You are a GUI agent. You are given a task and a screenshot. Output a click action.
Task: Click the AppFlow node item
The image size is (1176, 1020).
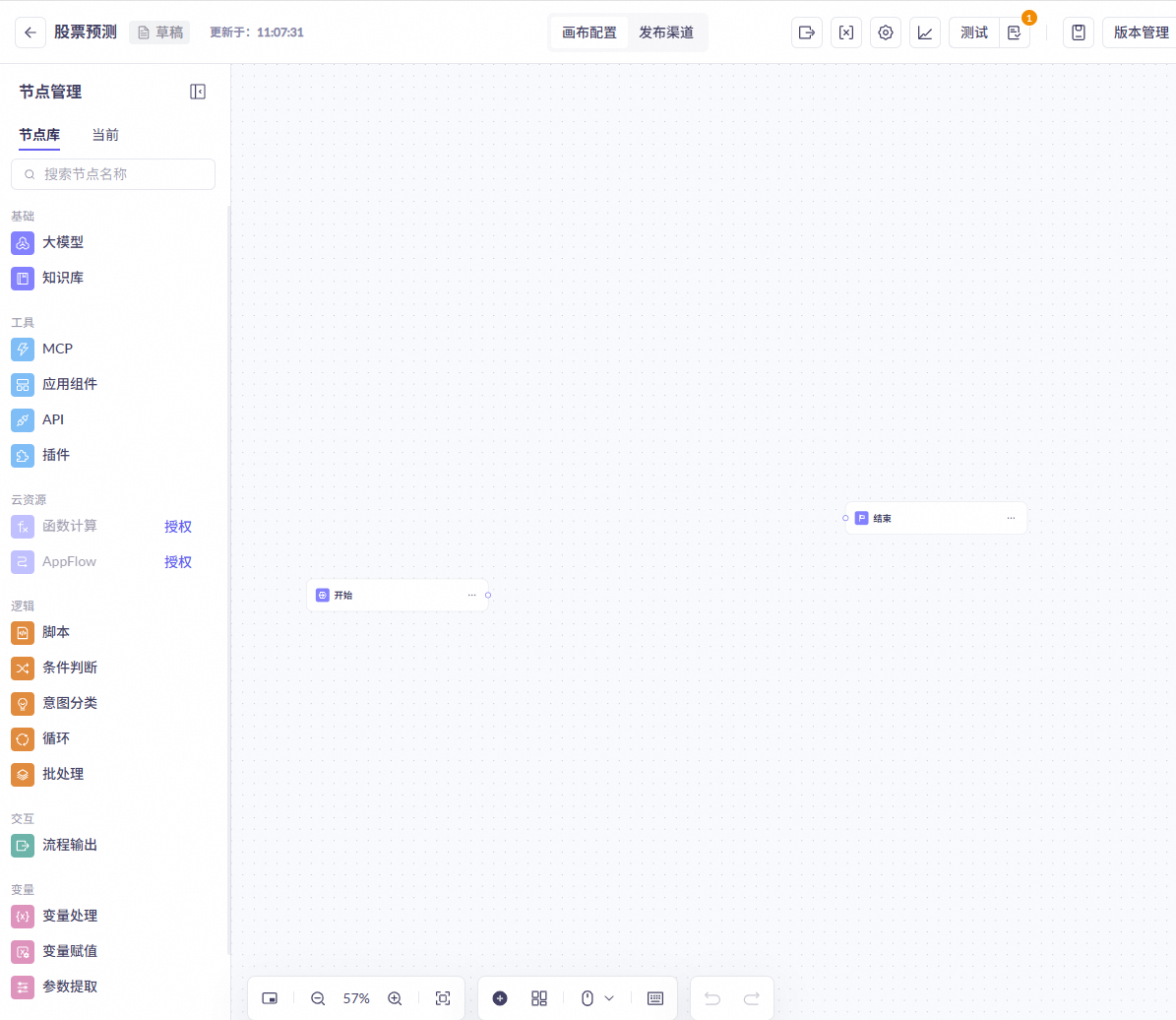(54, 561)
